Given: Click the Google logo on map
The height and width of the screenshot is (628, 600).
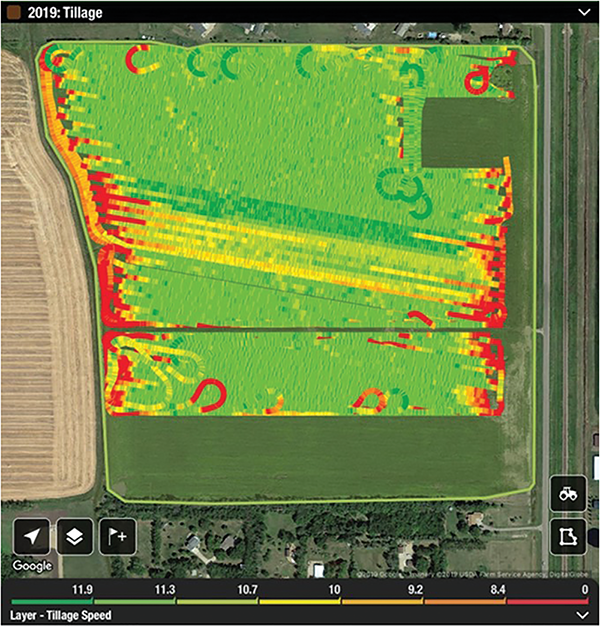Looking at the screenshot, I should 33,566.
